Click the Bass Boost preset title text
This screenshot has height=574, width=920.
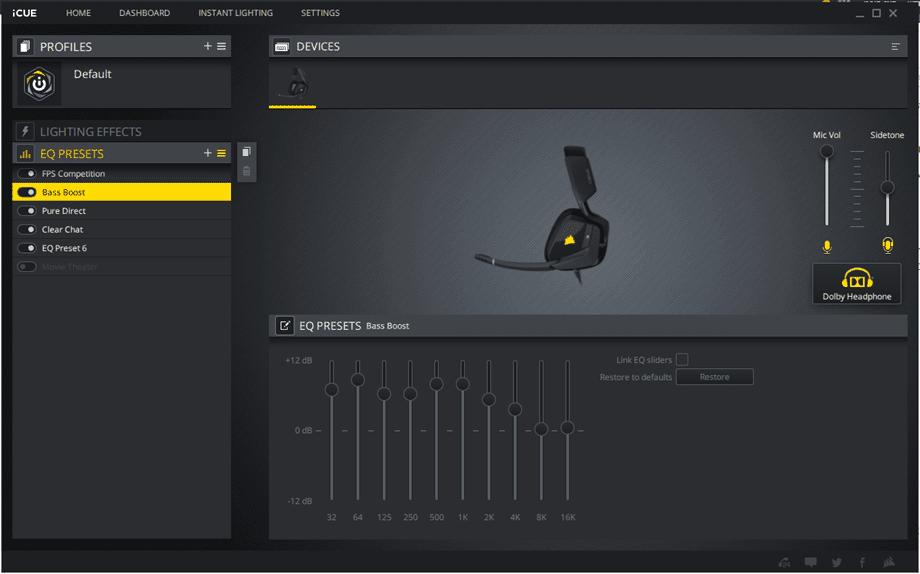pyautogui.click(x=387, y=326)
